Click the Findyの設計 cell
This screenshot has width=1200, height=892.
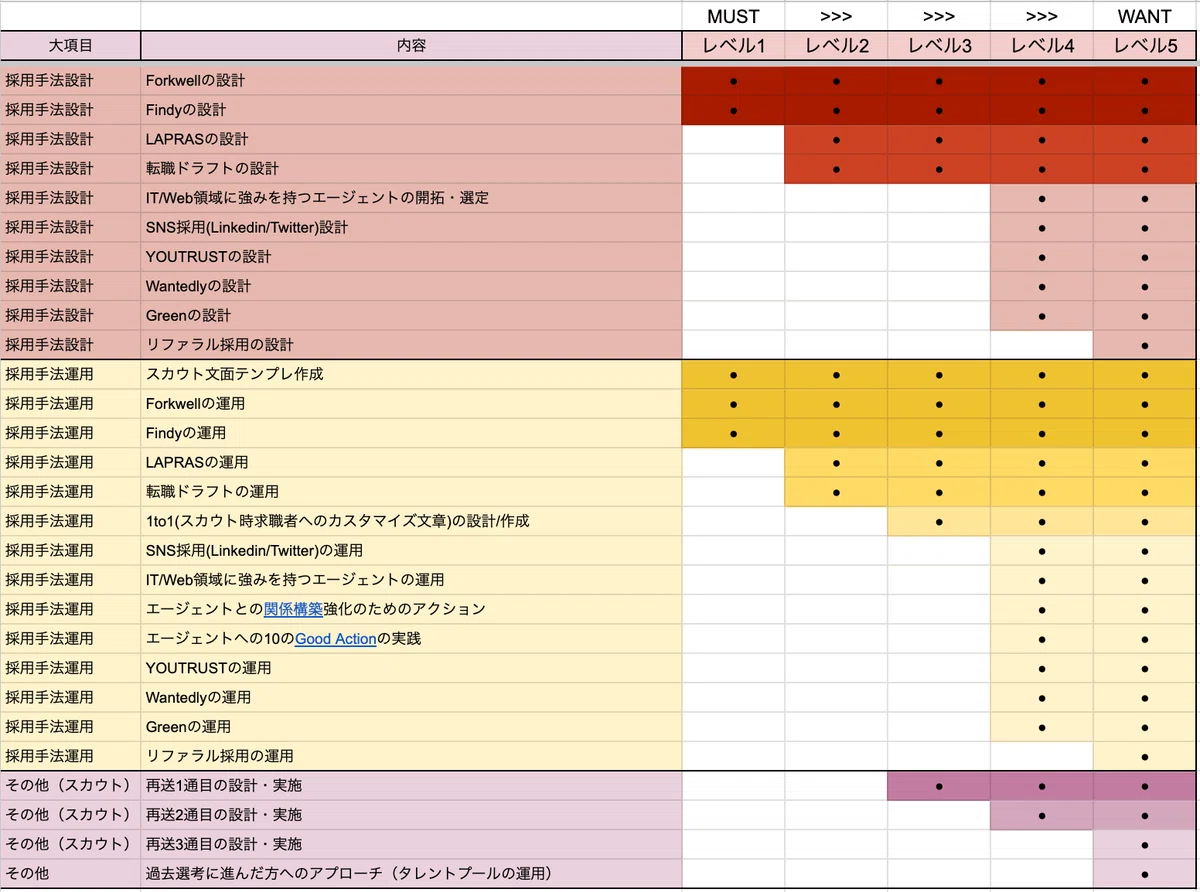pyautogui.click(x=411, y=110)
